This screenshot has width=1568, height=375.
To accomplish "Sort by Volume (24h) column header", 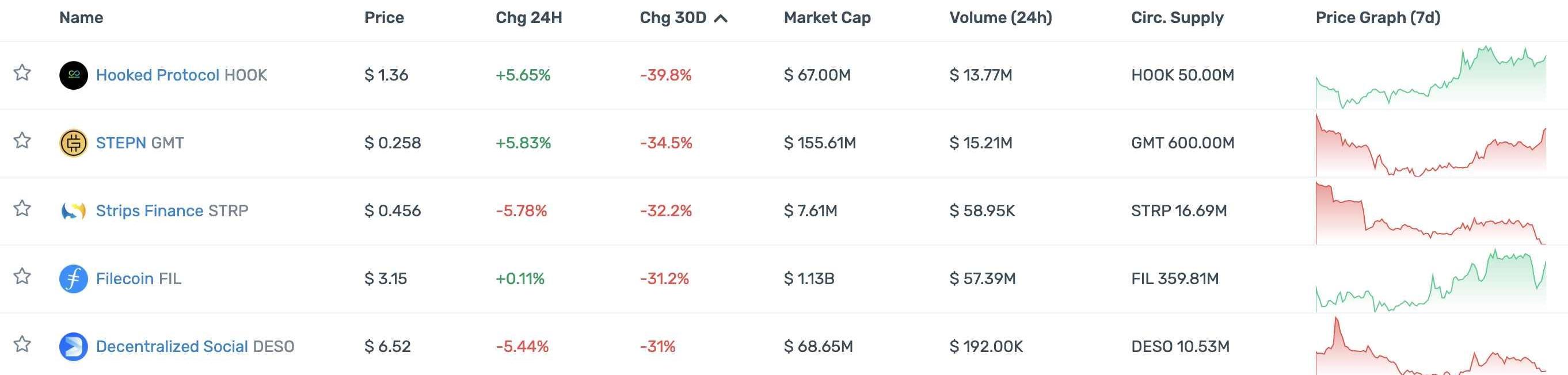I will pos(1000,18).
